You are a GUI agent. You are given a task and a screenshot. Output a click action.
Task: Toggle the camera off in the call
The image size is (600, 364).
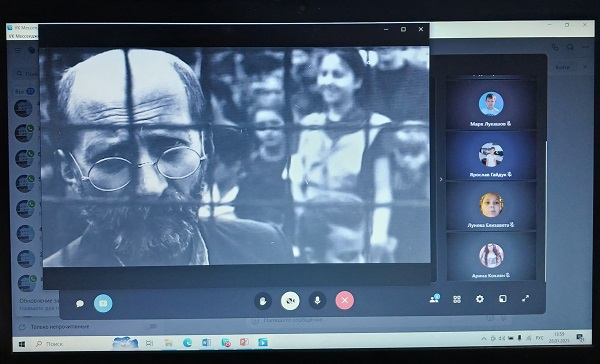pos(290,301)
